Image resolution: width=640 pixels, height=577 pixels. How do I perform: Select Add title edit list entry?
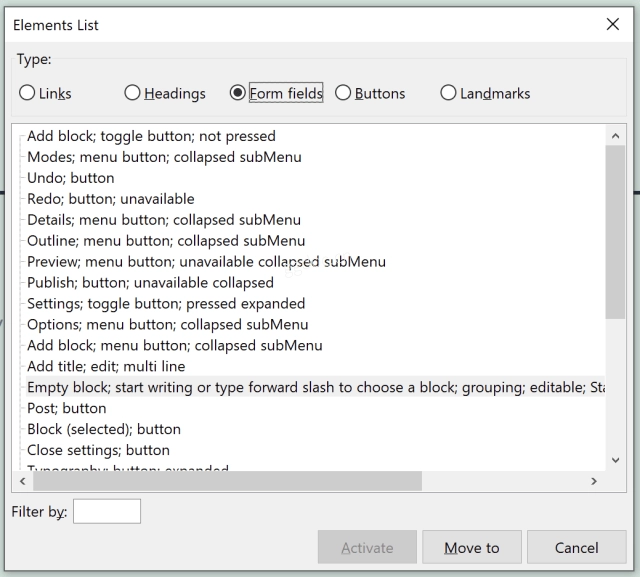(x=106, y=366)
